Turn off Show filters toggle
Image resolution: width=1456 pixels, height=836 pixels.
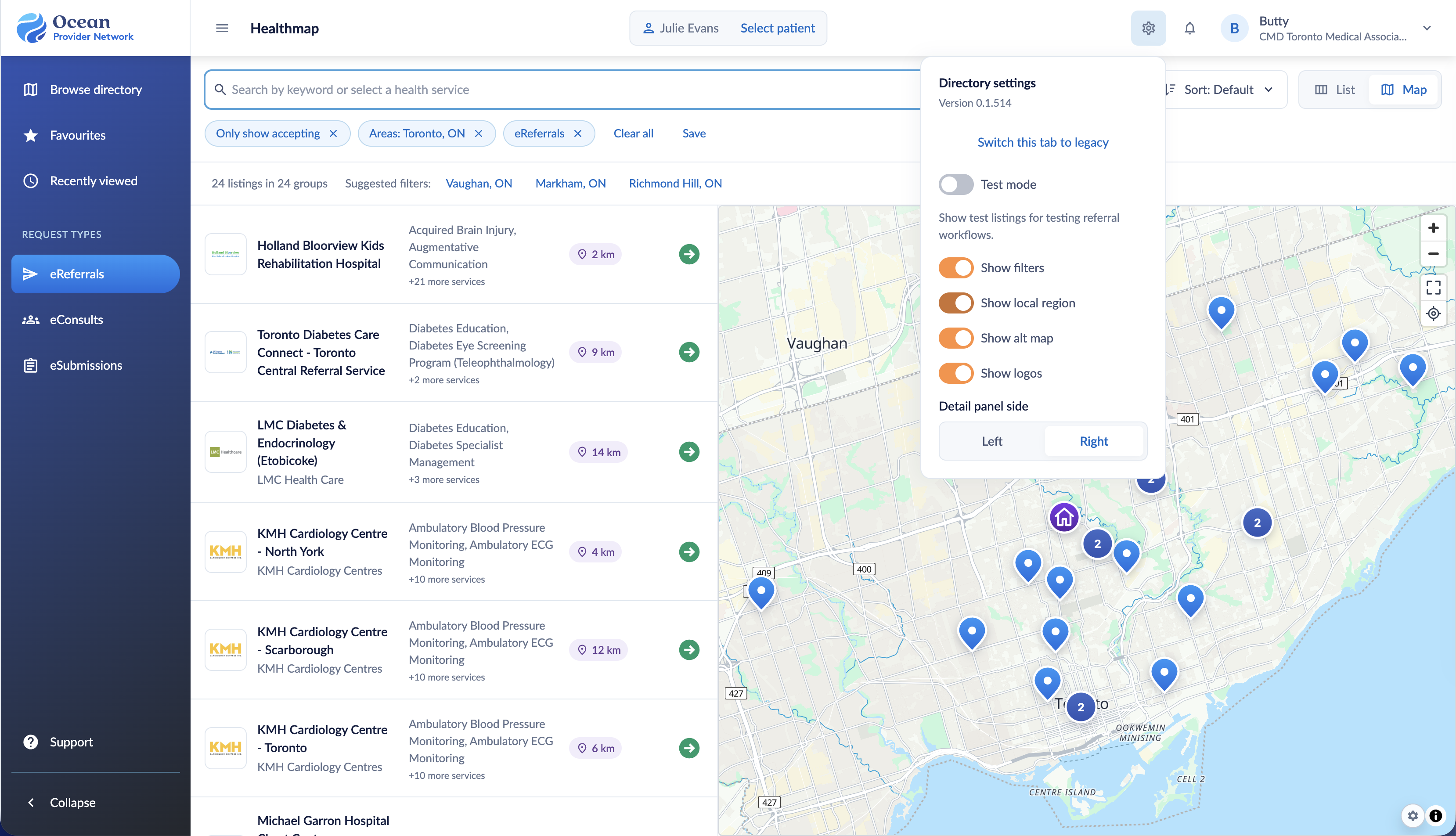[956, 267]
